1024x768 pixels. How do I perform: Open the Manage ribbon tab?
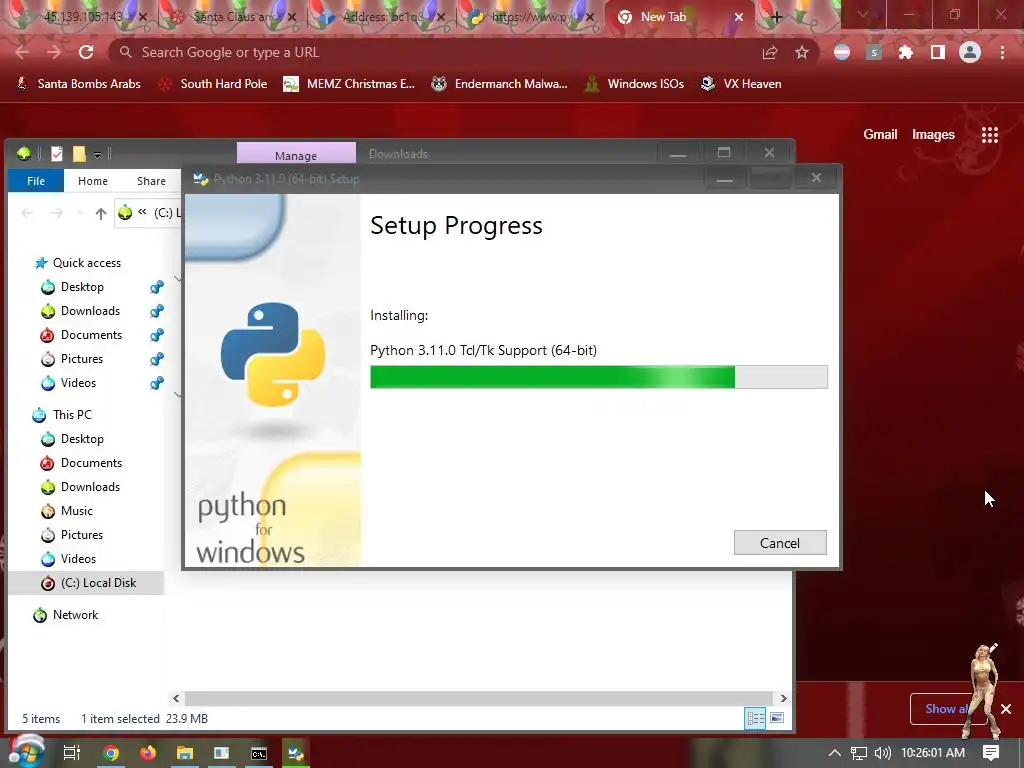pyautogui.click(x=296, y=155)
